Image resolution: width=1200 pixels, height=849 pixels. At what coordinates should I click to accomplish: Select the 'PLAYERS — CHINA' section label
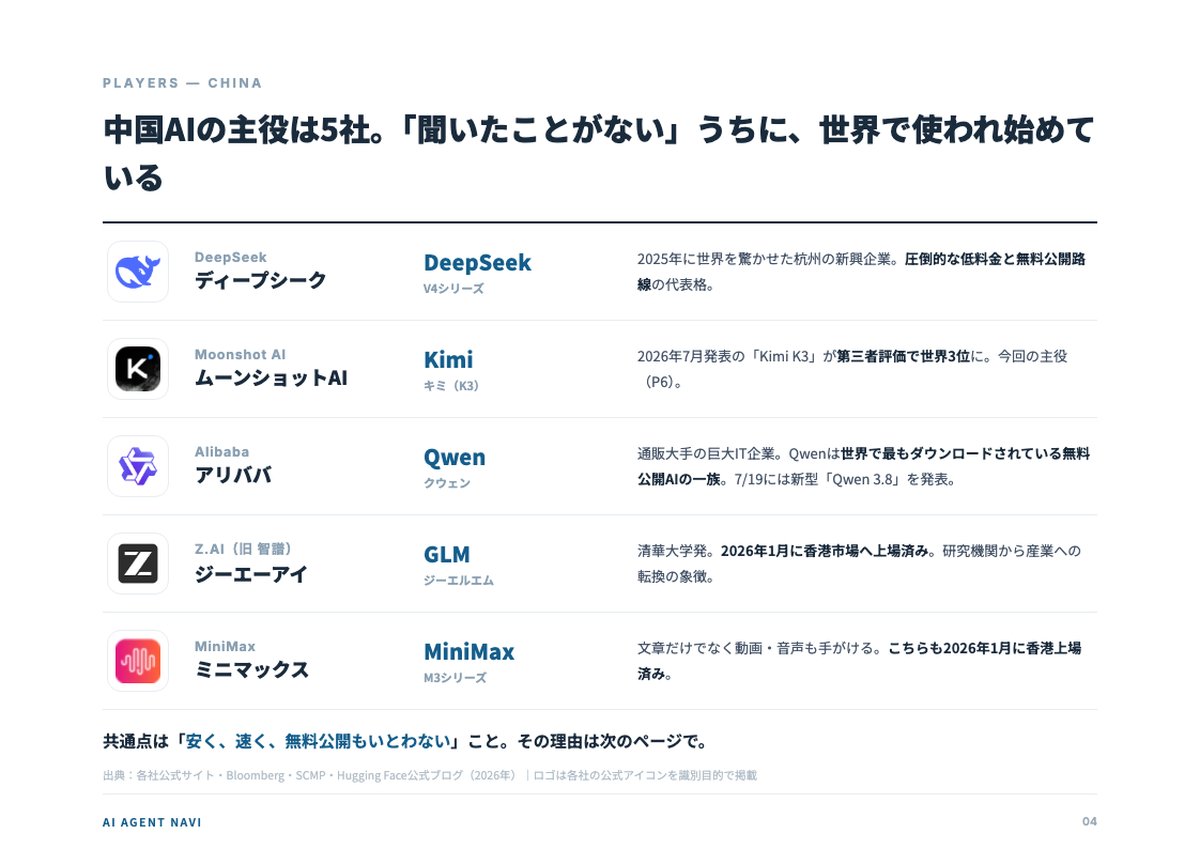tap(182, 83)
